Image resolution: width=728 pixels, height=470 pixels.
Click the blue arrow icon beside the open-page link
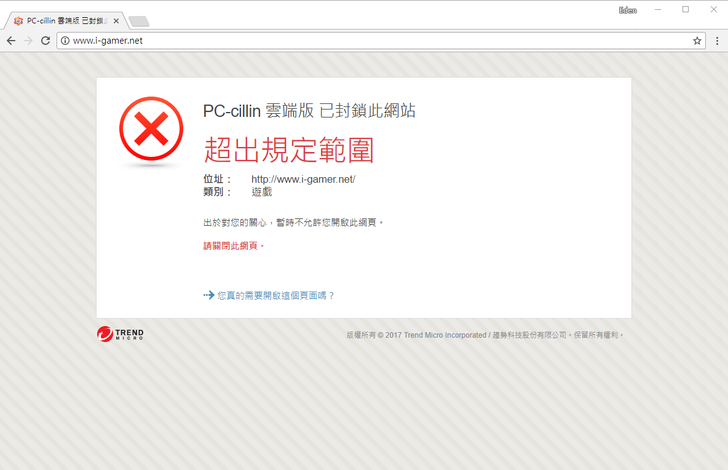[209, 295]
